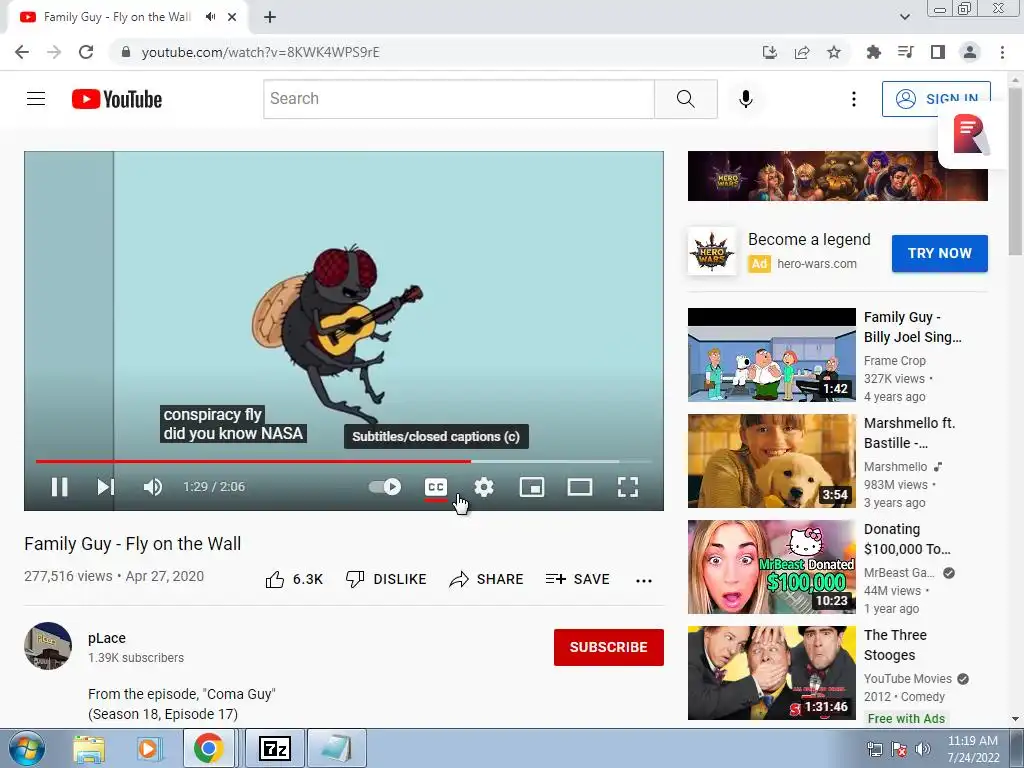
Task: Open the pLace channel name link
Action: click(x=107, y=638)
